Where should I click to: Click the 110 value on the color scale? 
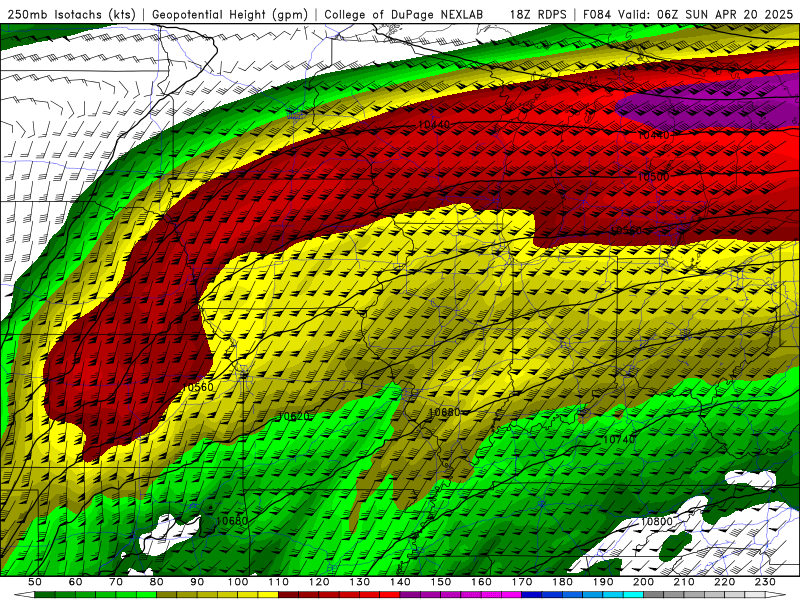click(x=279, y=582)
